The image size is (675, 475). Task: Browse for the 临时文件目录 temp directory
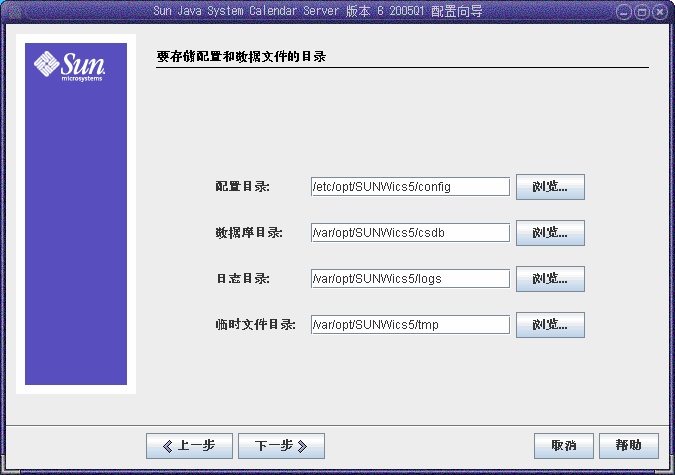pos(550,325)
